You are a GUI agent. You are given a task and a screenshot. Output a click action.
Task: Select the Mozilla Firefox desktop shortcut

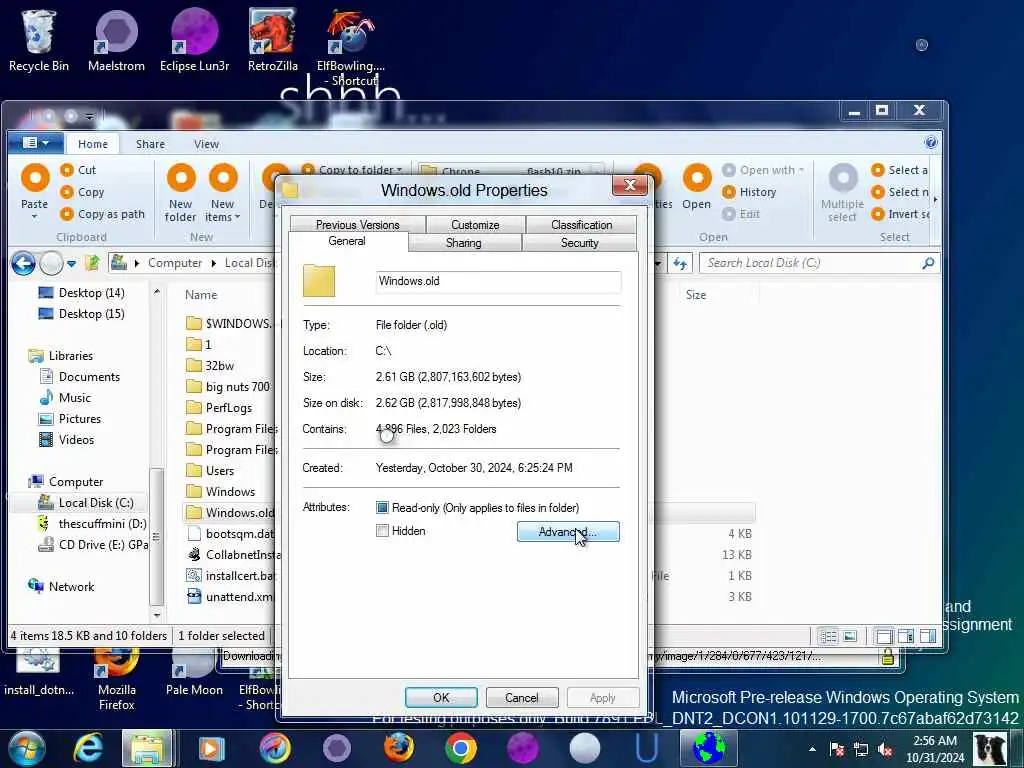tap(116, 679)
